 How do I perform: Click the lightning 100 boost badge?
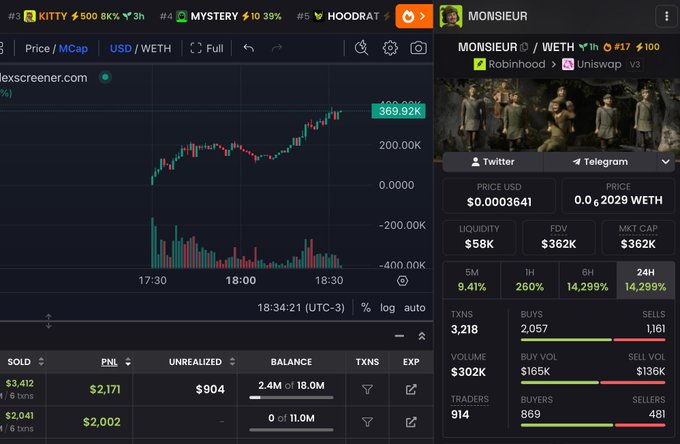647,47
